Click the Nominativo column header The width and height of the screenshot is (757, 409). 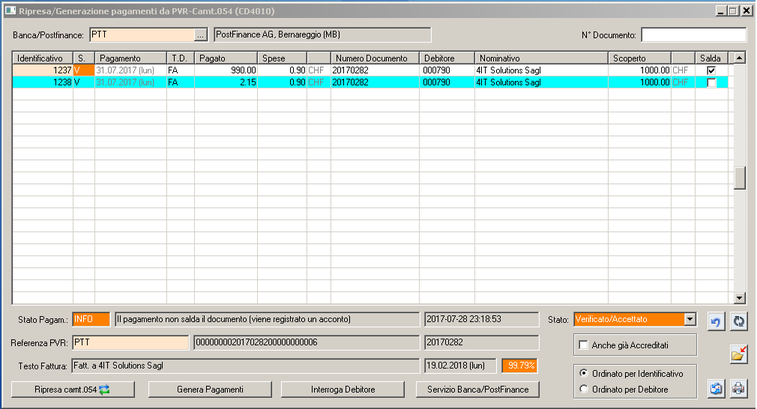coord(540,58)
